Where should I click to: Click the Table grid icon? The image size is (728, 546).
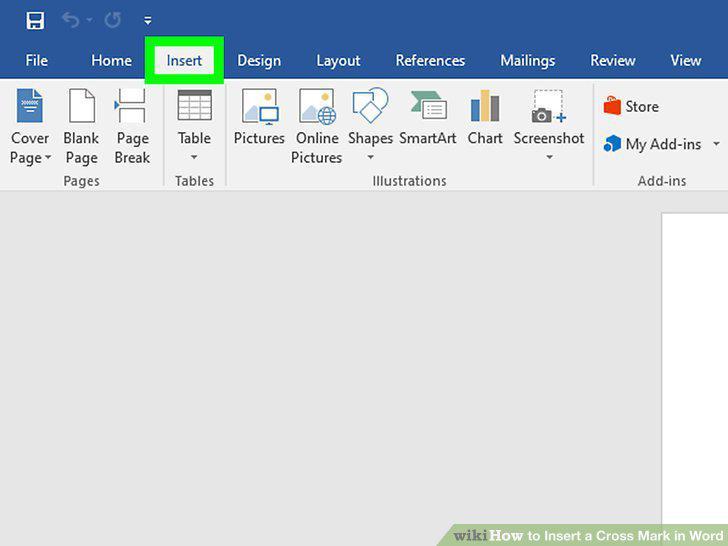(195, 105)
